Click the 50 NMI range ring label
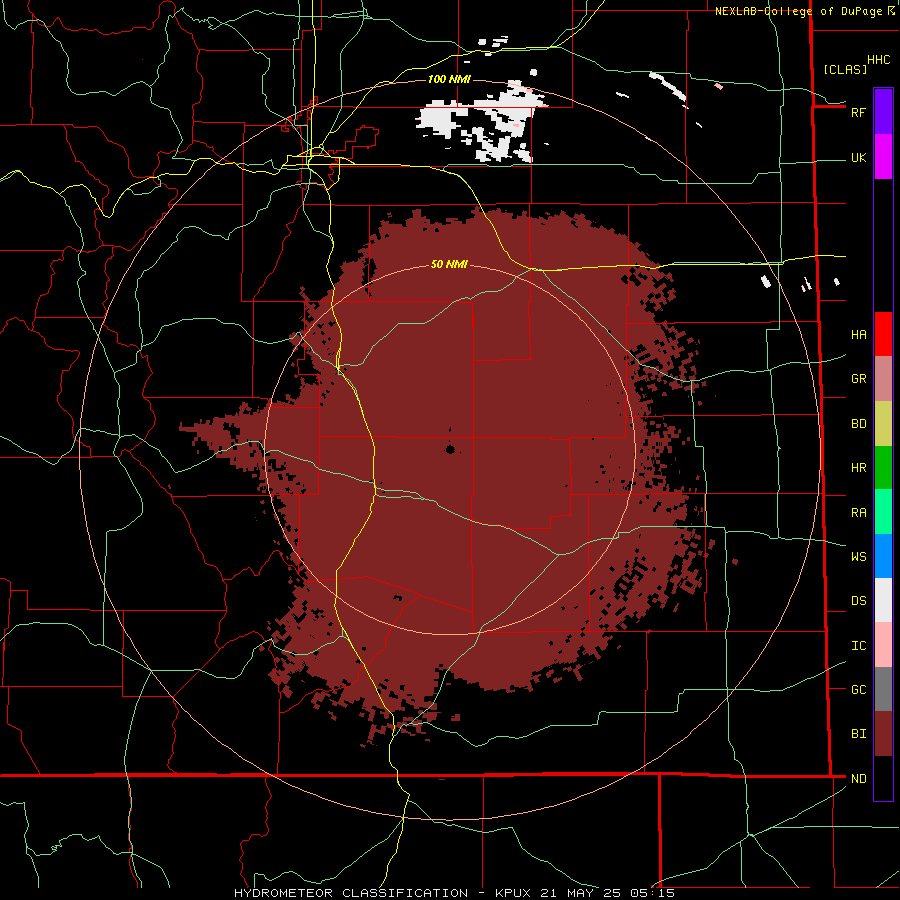Image resolution: width=900 pixels, height=900 pixels. [x=449, y=264]
